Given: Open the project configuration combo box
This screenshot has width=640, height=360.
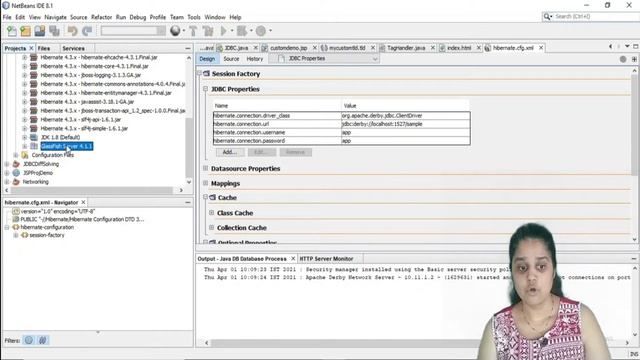Looking at the screenshot, I should coord(133,31).
